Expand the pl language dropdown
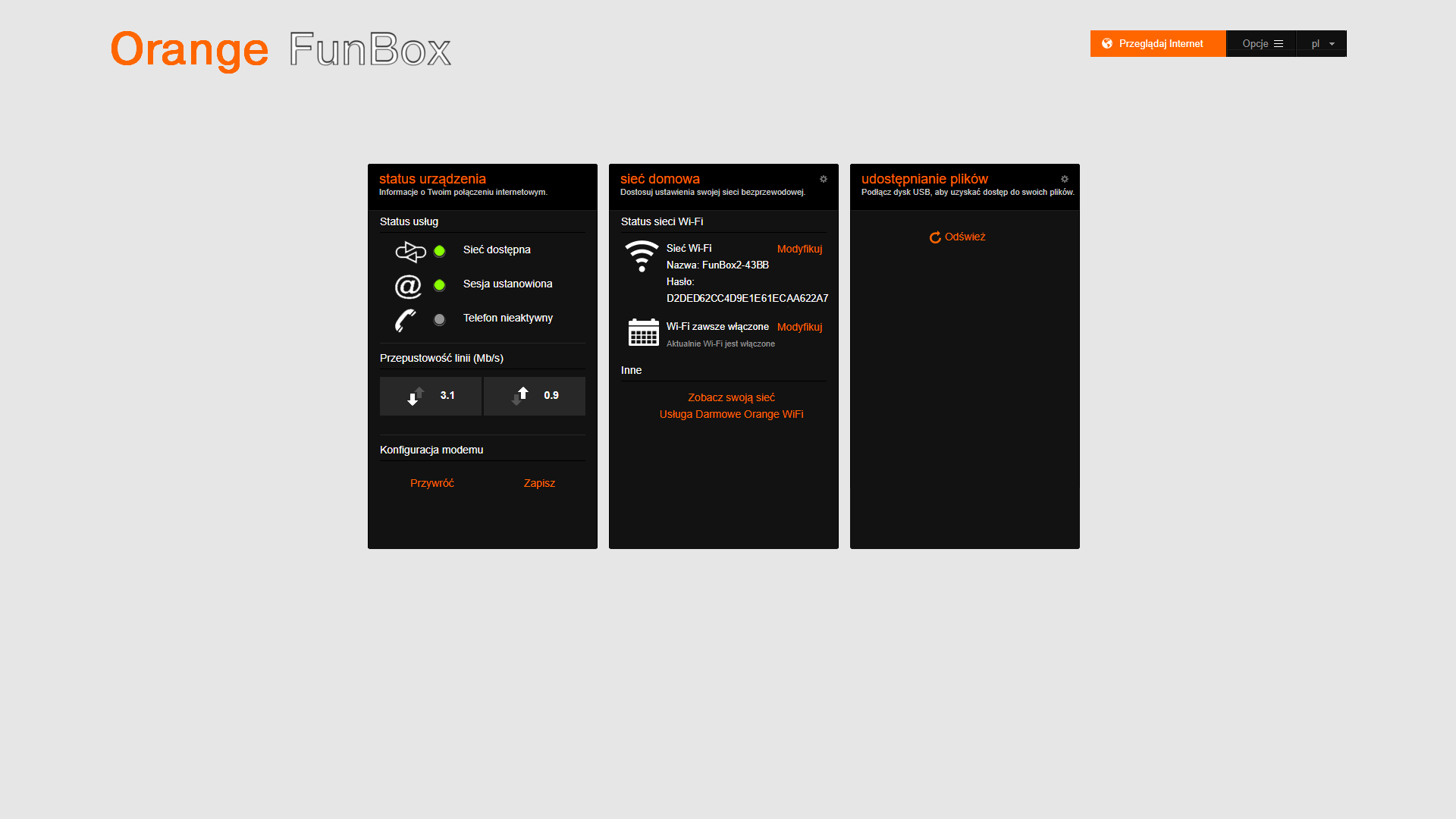The width and height of the screenshot is (1456, 819). pyautogui.click(x=1322, y=44)
